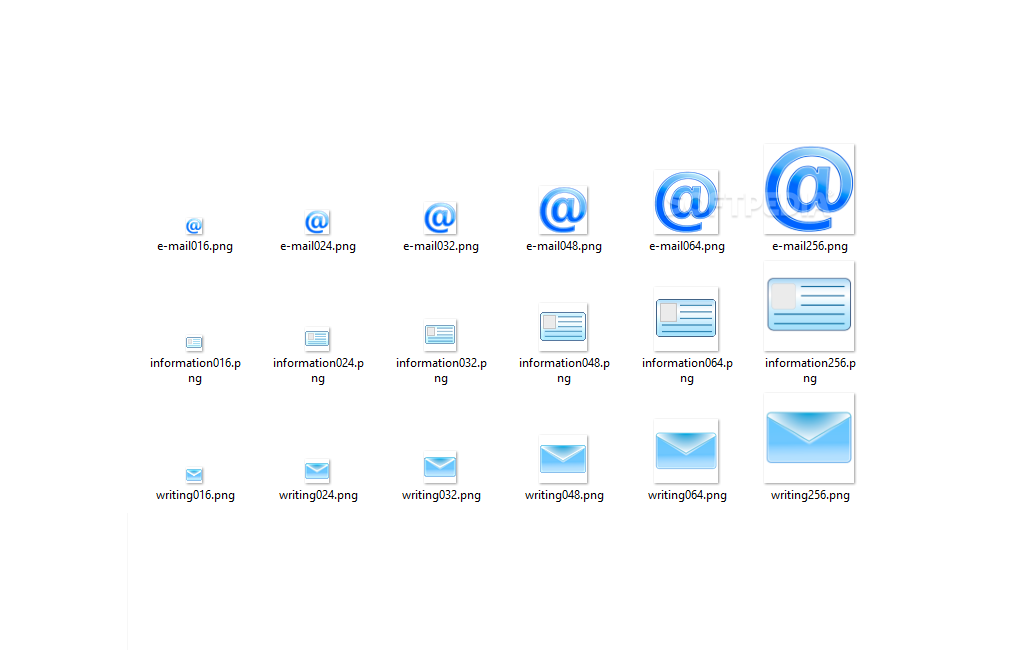Select the writing048.png envelope icon
This screenshot has width=1025, height=650.
[x=563, y=459]
